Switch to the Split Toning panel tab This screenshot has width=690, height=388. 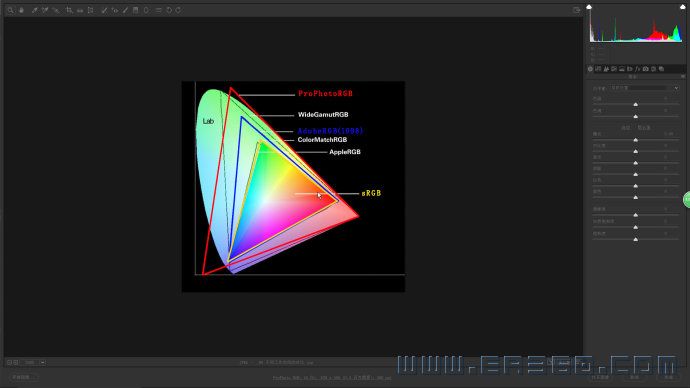(622, 69)
